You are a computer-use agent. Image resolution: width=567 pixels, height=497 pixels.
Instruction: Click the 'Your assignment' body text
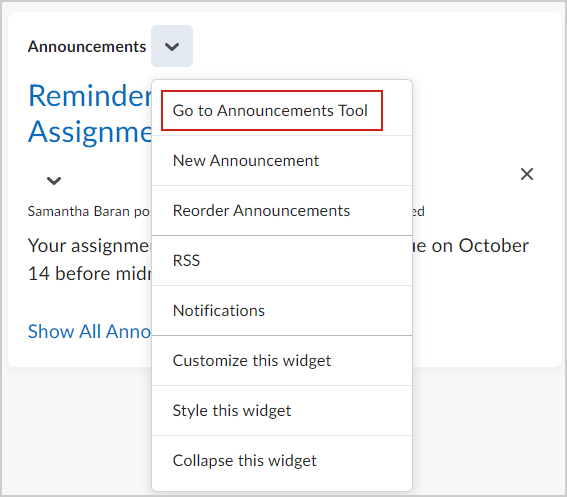89,246
